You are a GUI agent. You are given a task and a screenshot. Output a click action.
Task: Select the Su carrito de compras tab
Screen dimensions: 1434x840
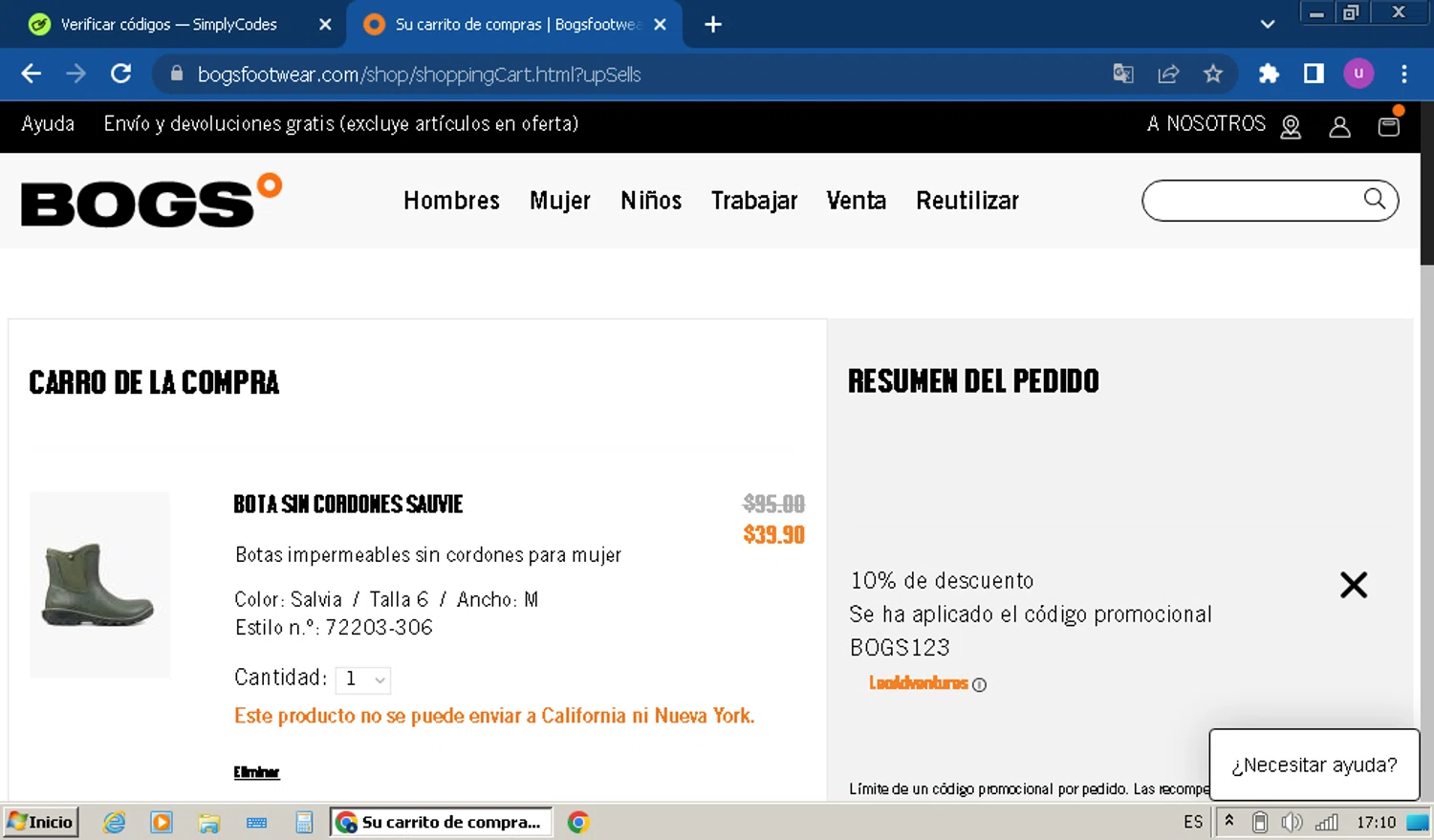516,25
